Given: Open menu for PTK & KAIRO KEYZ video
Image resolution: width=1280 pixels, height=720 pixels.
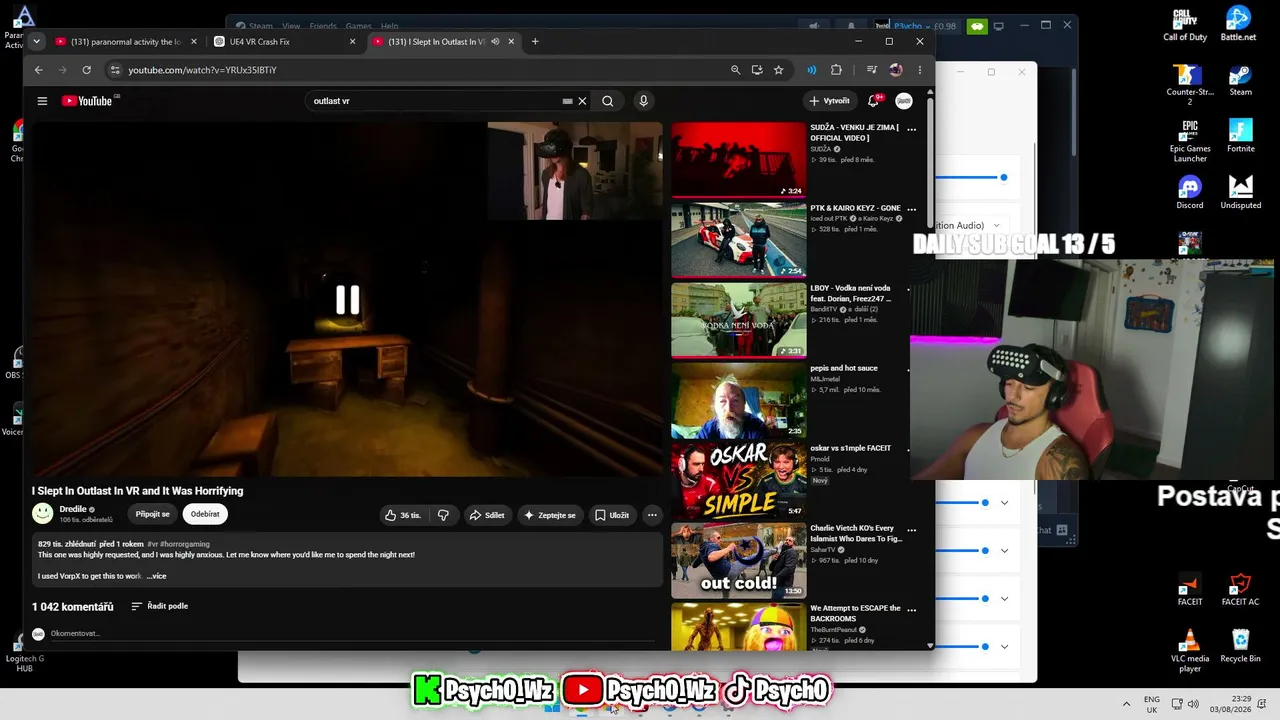Looking at the screenshot, I should [911, 209].
